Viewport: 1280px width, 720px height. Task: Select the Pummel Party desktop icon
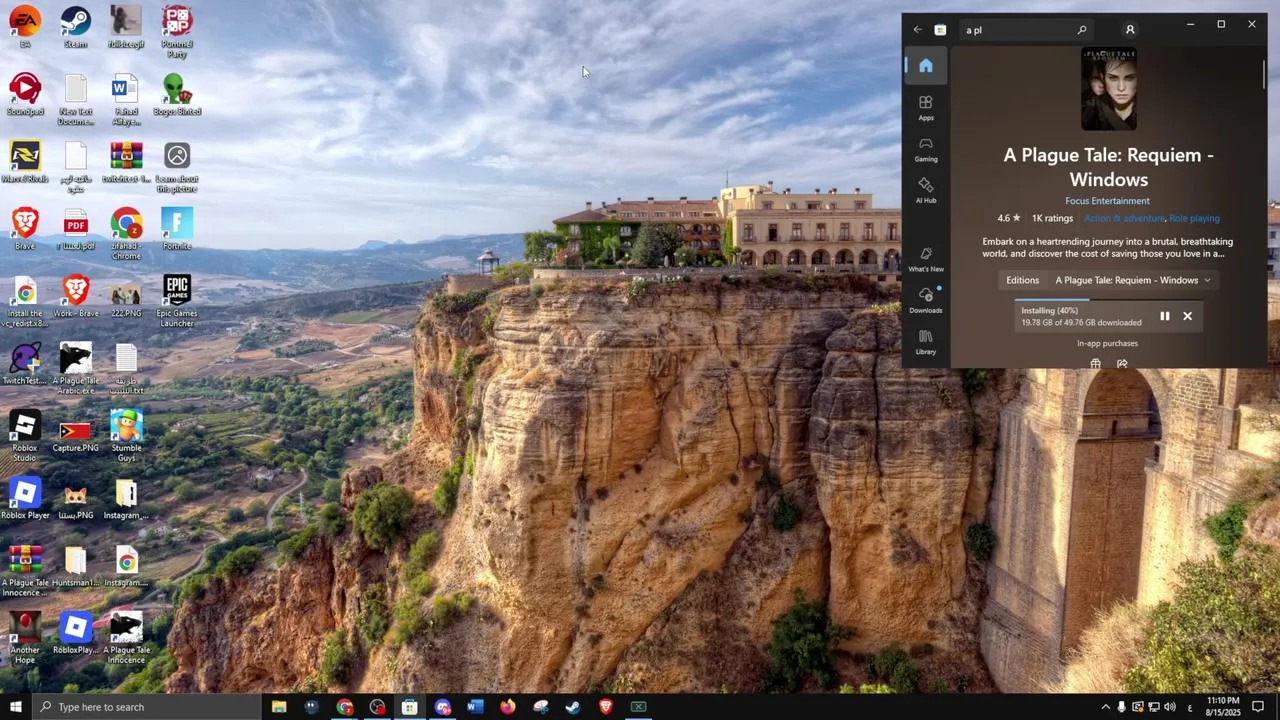click(x=177, y=32)
